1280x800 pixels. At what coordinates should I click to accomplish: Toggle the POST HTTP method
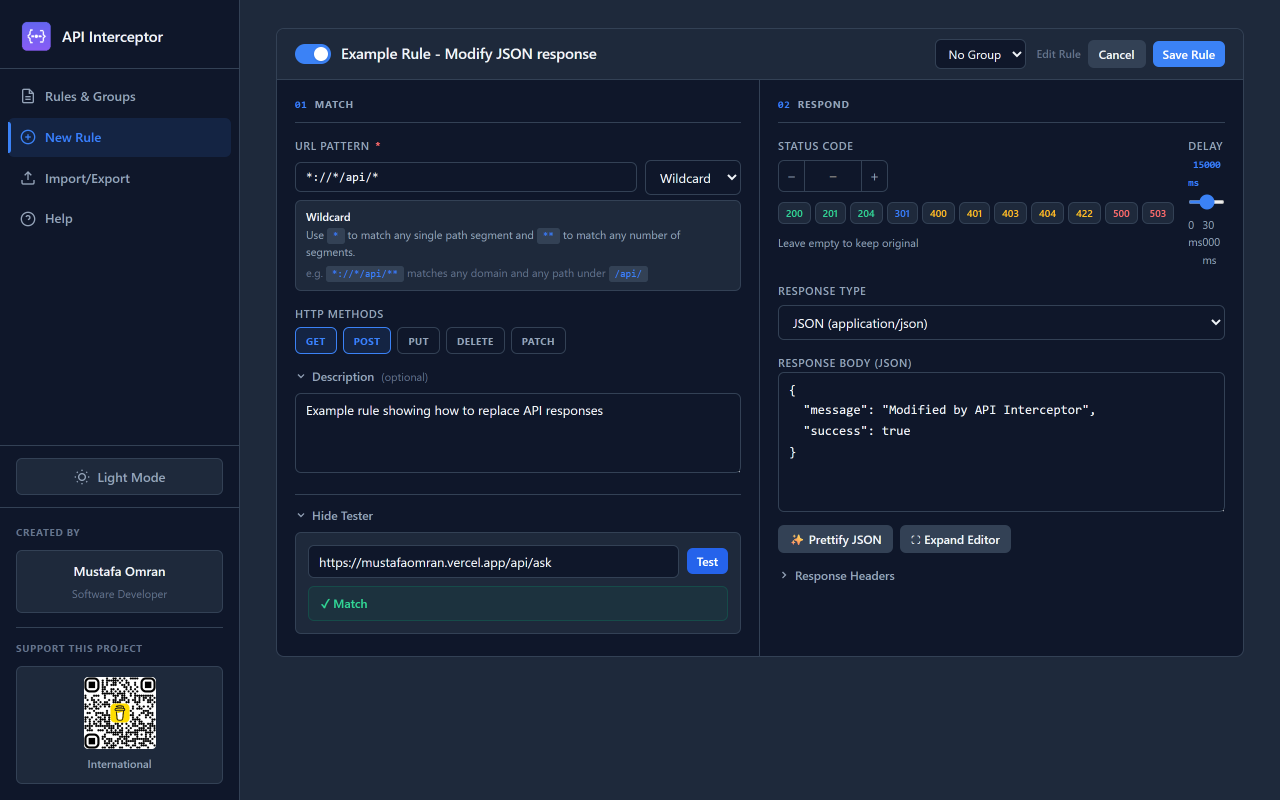(x=367, y=341)
